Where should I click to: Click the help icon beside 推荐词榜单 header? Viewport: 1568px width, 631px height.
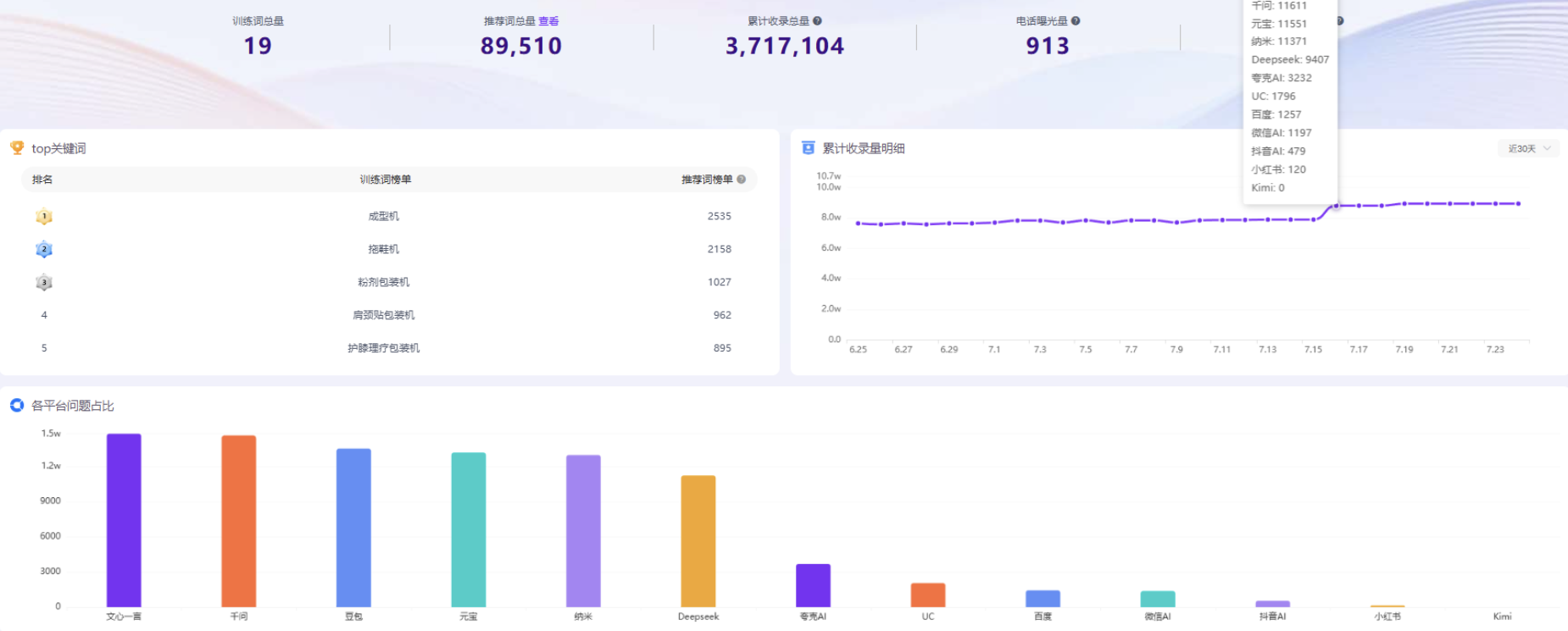click(742, 180)
